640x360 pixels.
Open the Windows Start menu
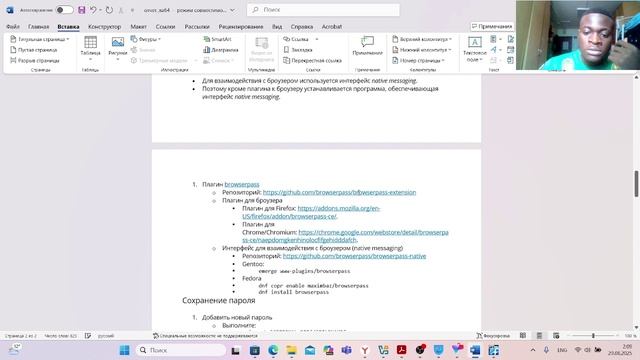tap(124, 350)
